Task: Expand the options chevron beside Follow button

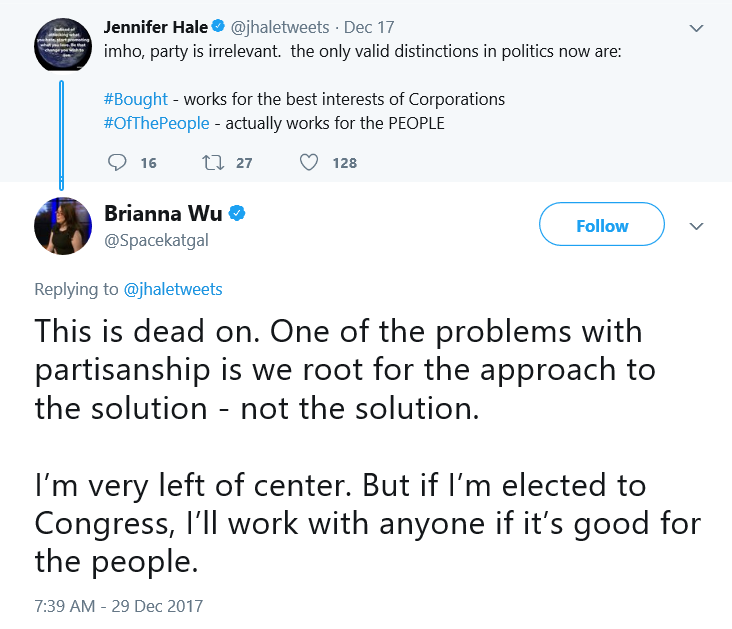Action: point(696,226)
